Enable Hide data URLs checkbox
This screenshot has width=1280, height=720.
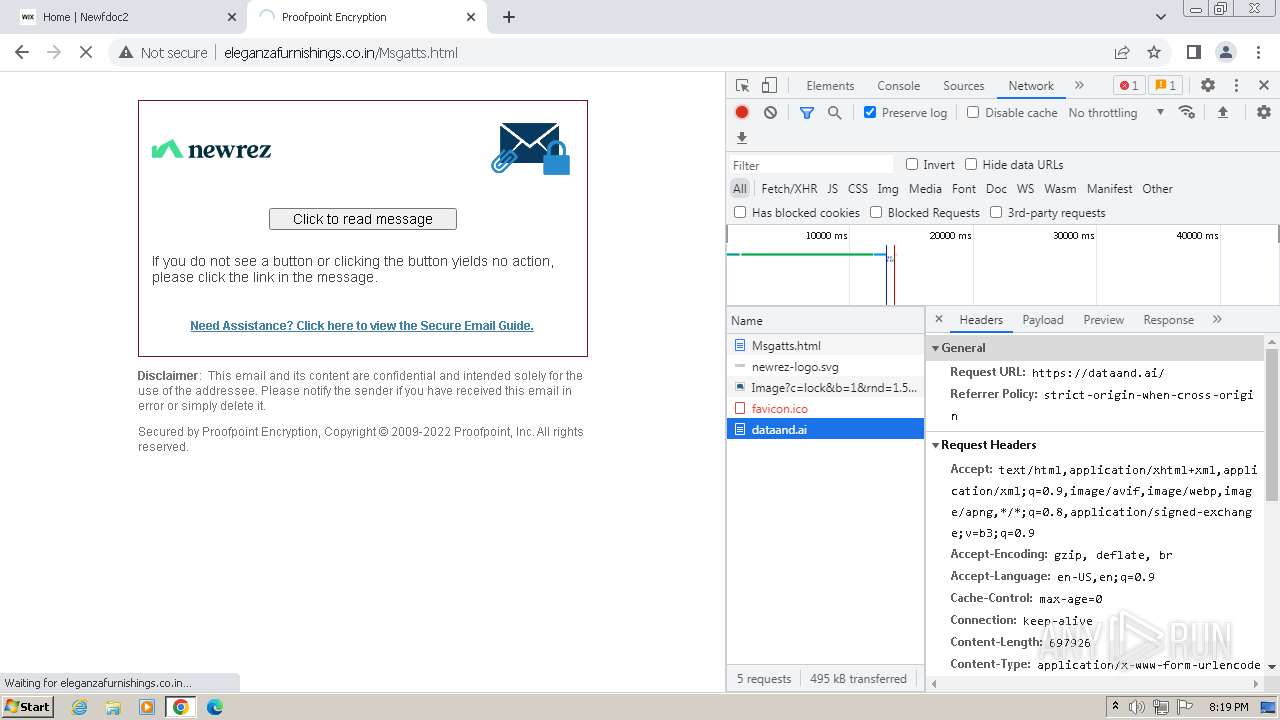(x=971, y=164)
